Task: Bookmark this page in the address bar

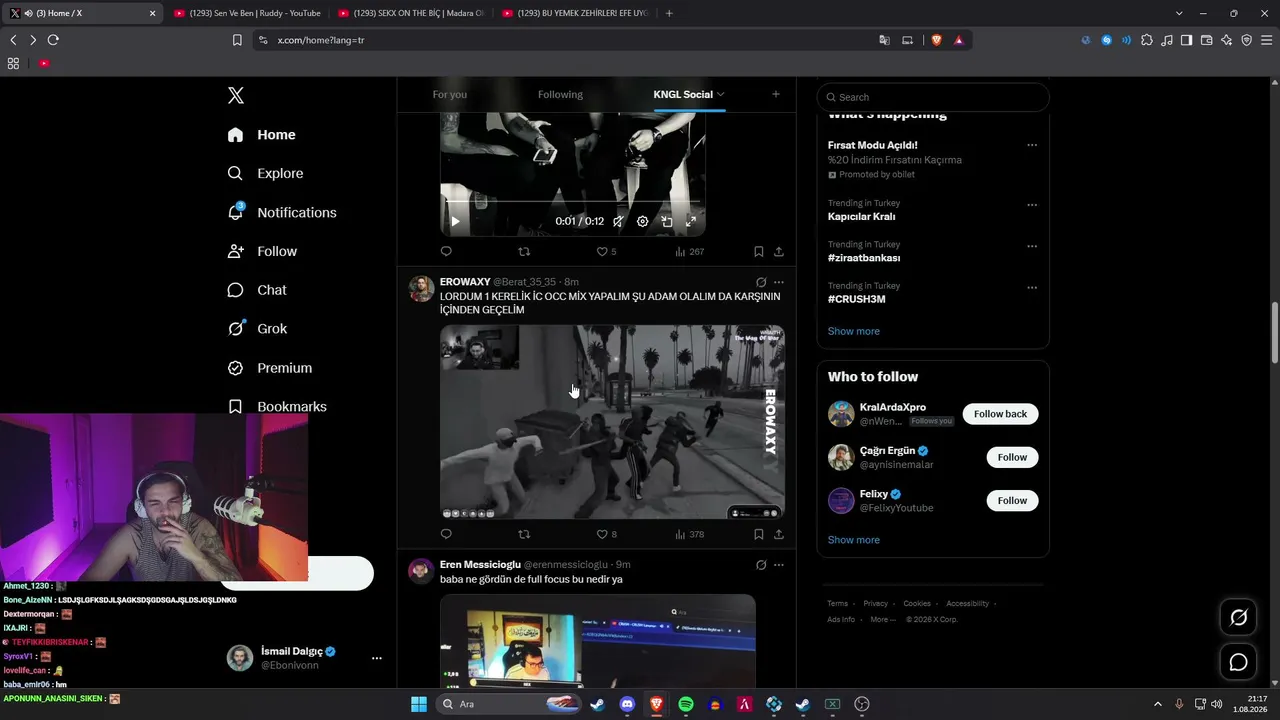Action: pos(237,40)
